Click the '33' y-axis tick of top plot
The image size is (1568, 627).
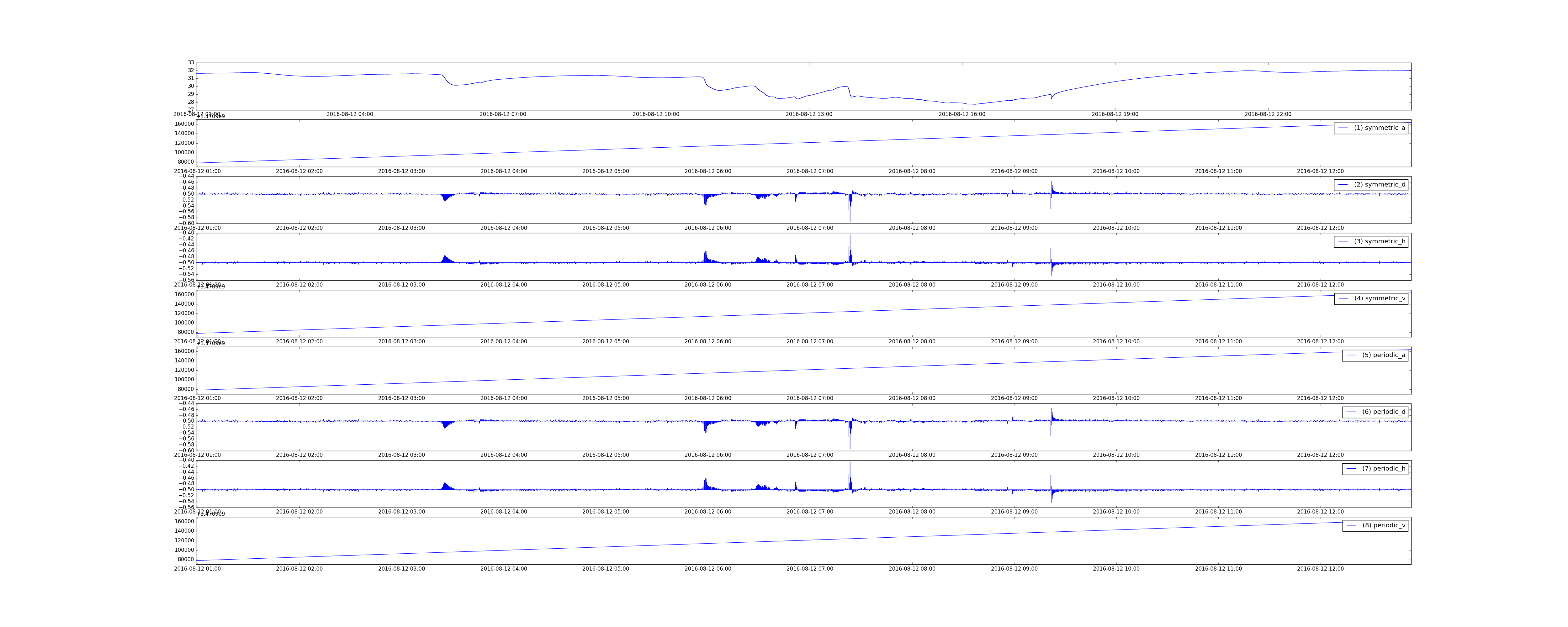[x=191, y=63]
